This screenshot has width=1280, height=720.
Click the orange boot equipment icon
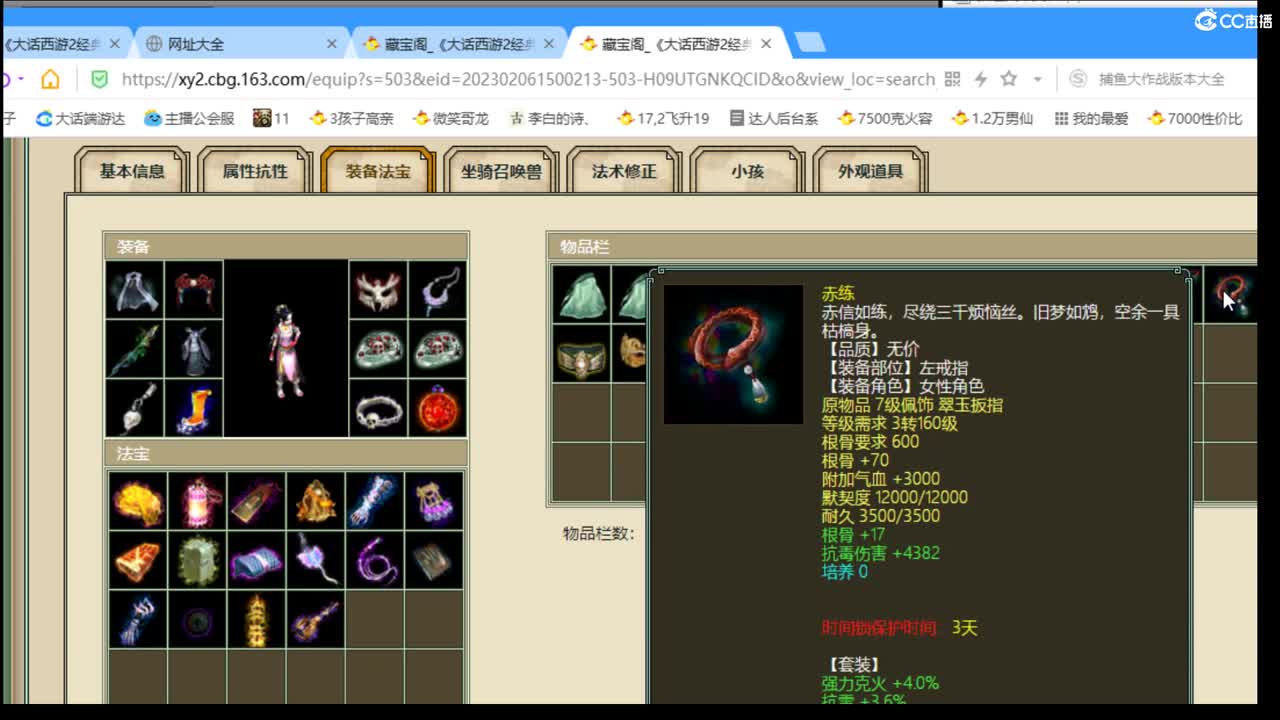194,408
